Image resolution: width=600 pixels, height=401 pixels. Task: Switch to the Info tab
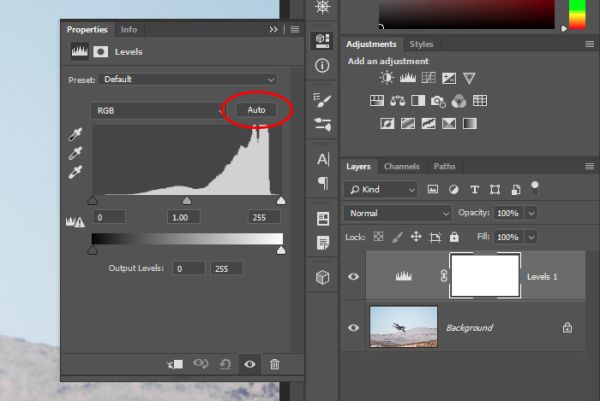129,29
